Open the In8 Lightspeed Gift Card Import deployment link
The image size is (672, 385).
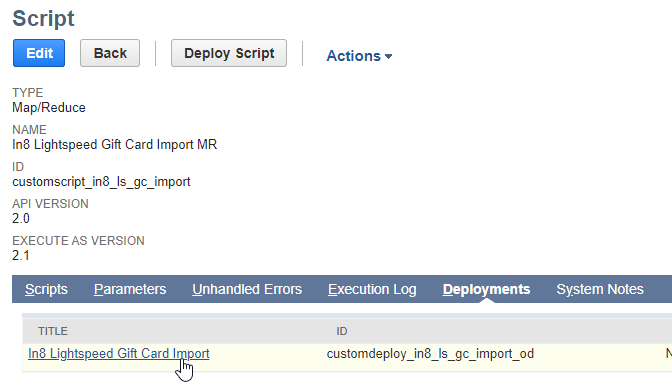[x=119, y=354]
